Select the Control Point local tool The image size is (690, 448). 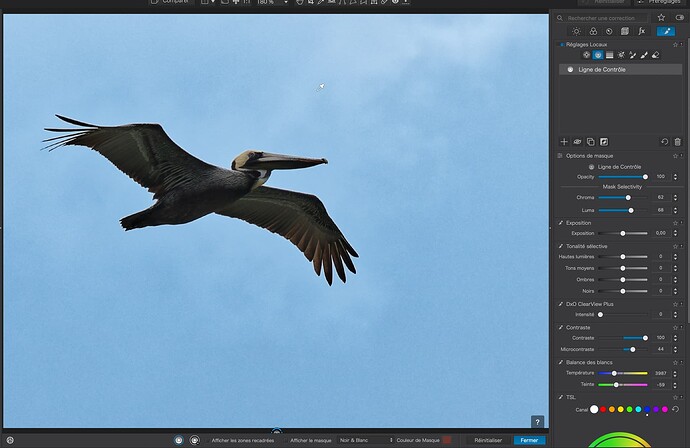point(586,55)
